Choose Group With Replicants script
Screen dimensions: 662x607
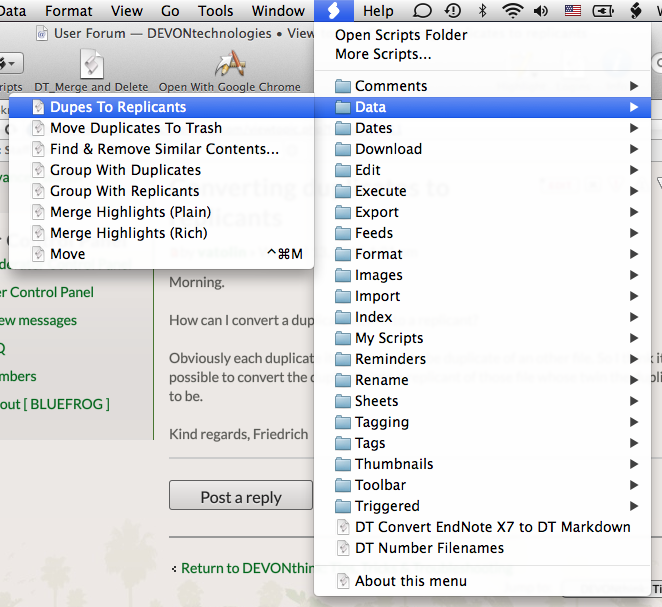click(161, 191)
